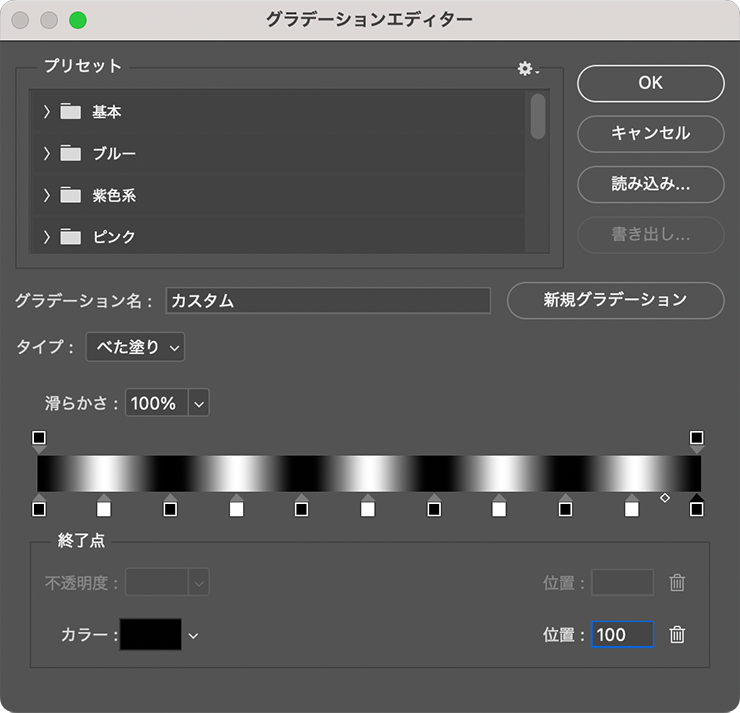
Task: Select the ブルー folder icon
Action: (70, 154)
